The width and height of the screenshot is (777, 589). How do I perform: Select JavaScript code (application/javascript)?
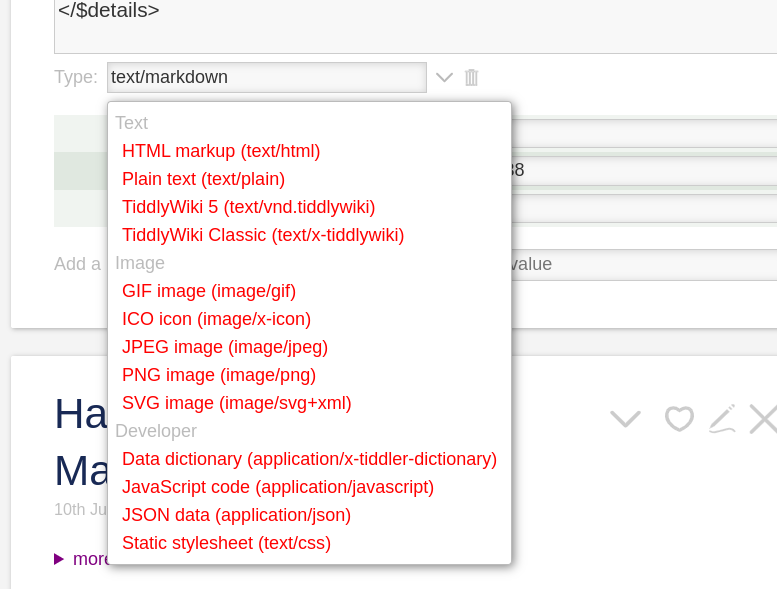[278, 487]
